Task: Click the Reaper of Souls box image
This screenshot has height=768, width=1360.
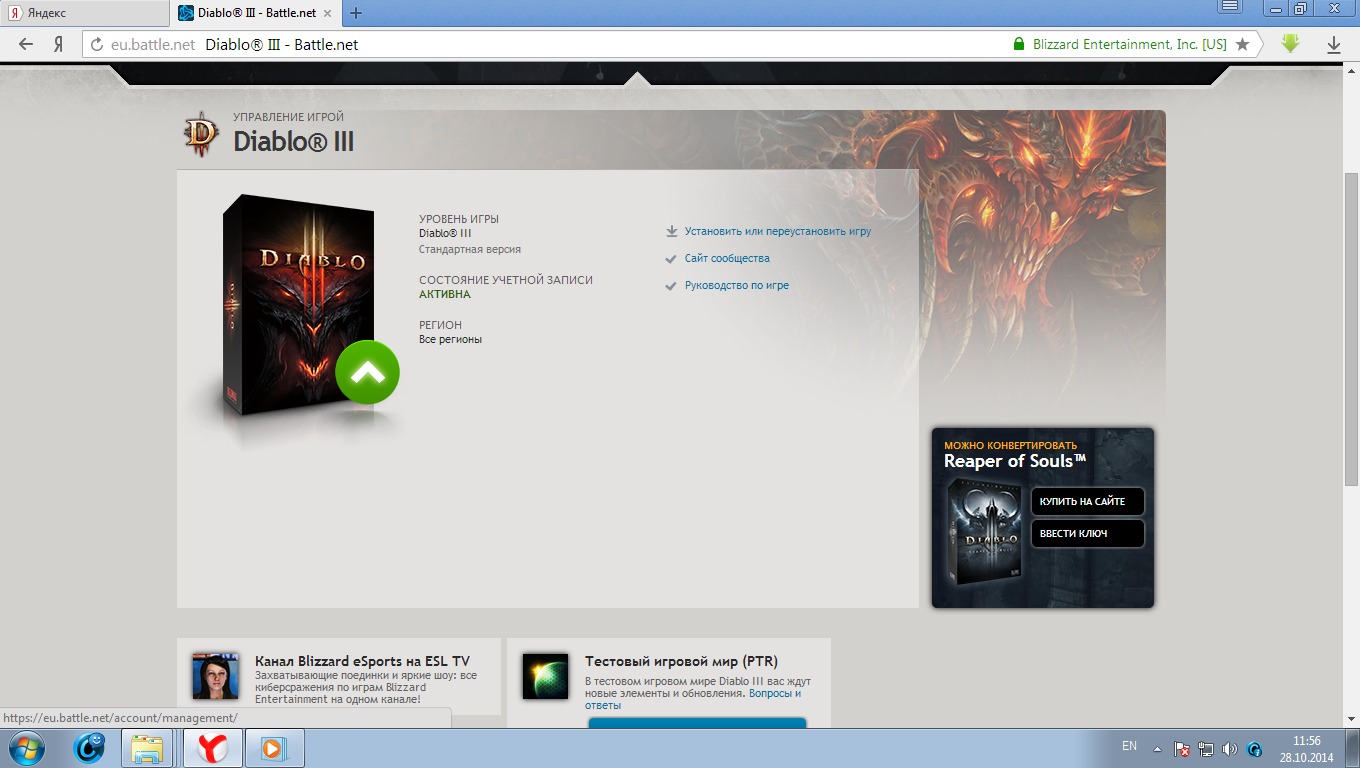Action: tap(987, 531)
